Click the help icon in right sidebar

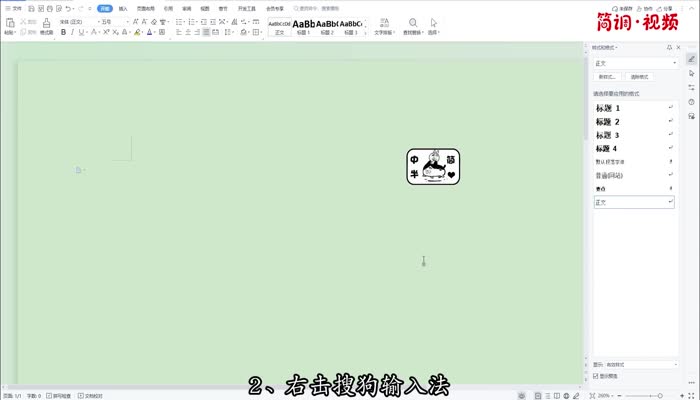pyautogui.click(x=691, y=101)
